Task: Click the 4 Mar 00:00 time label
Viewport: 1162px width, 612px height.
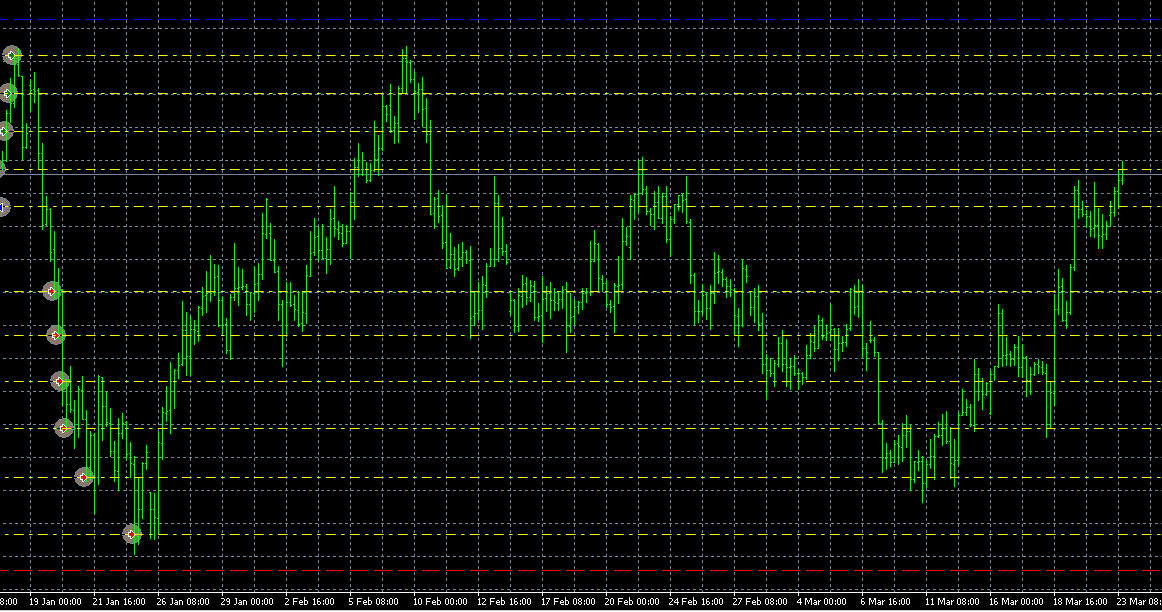Action: click(x=822, y=602)
